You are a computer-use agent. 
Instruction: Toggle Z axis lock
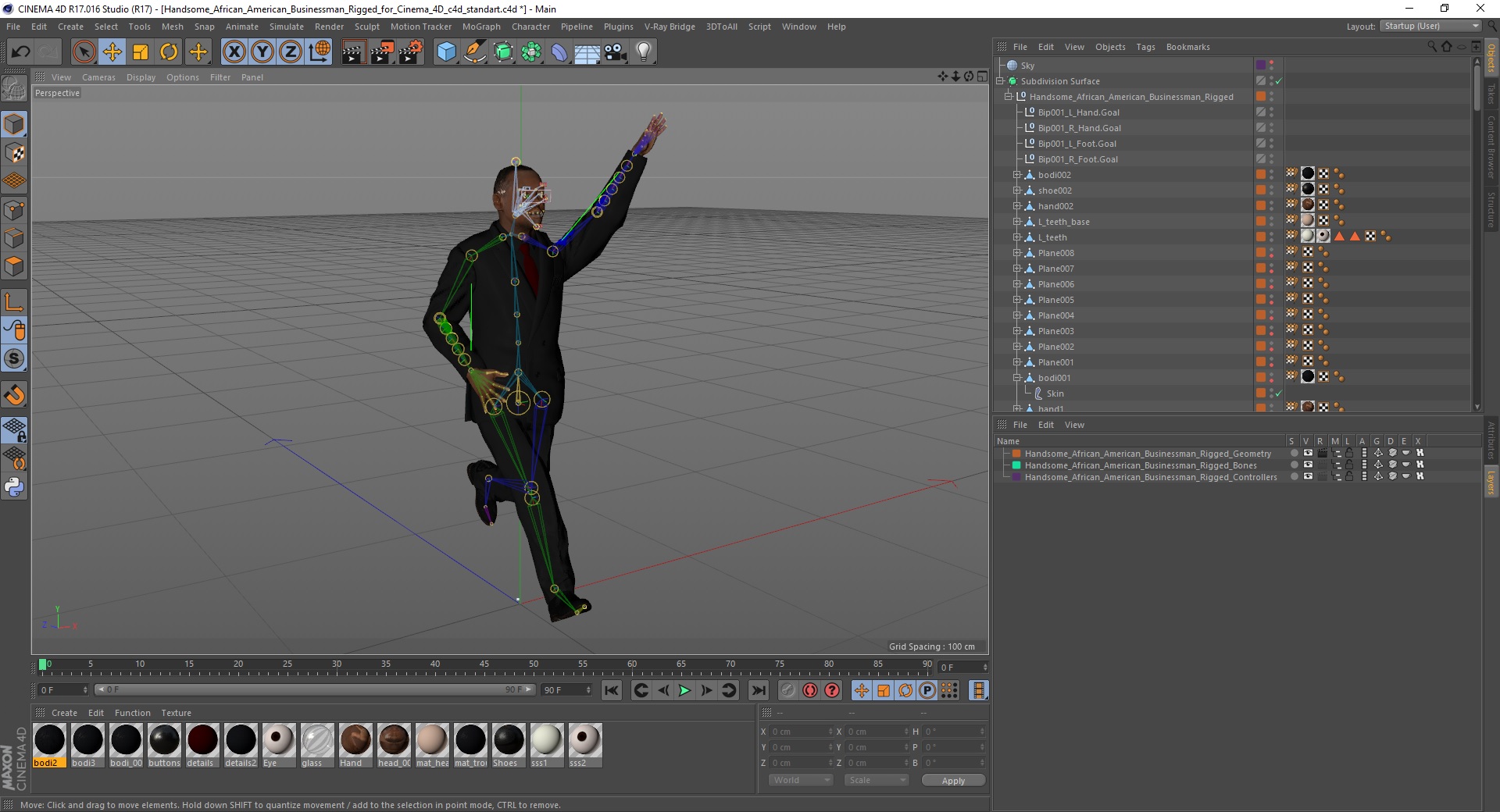[291, 52]
